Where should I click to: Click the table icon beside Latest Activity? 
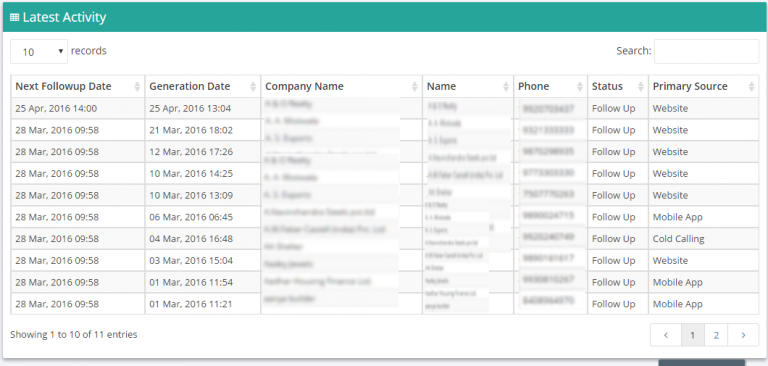click(x=15, y=18)
